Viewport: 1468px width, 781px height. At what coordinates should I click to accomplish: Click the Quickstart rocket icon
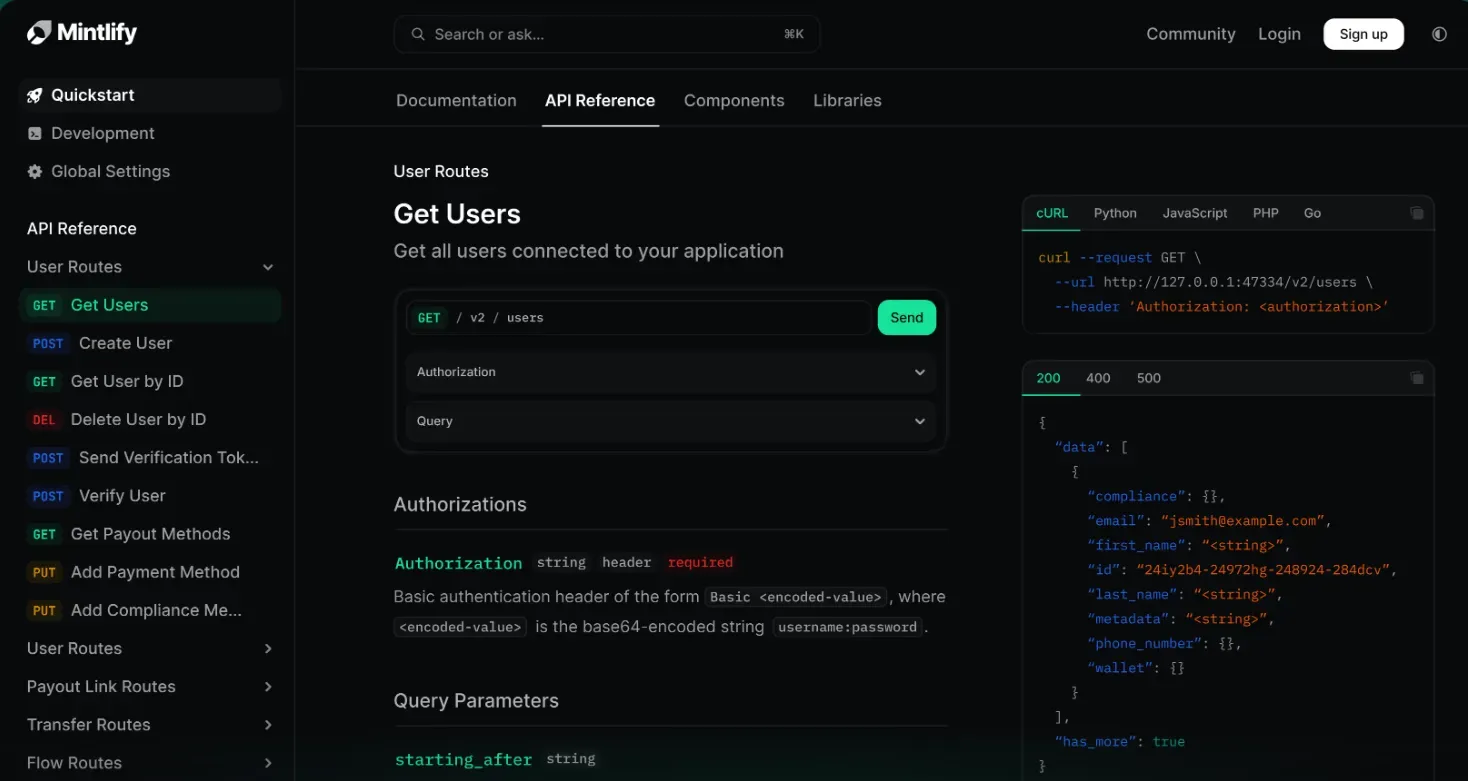click(35, 95)
